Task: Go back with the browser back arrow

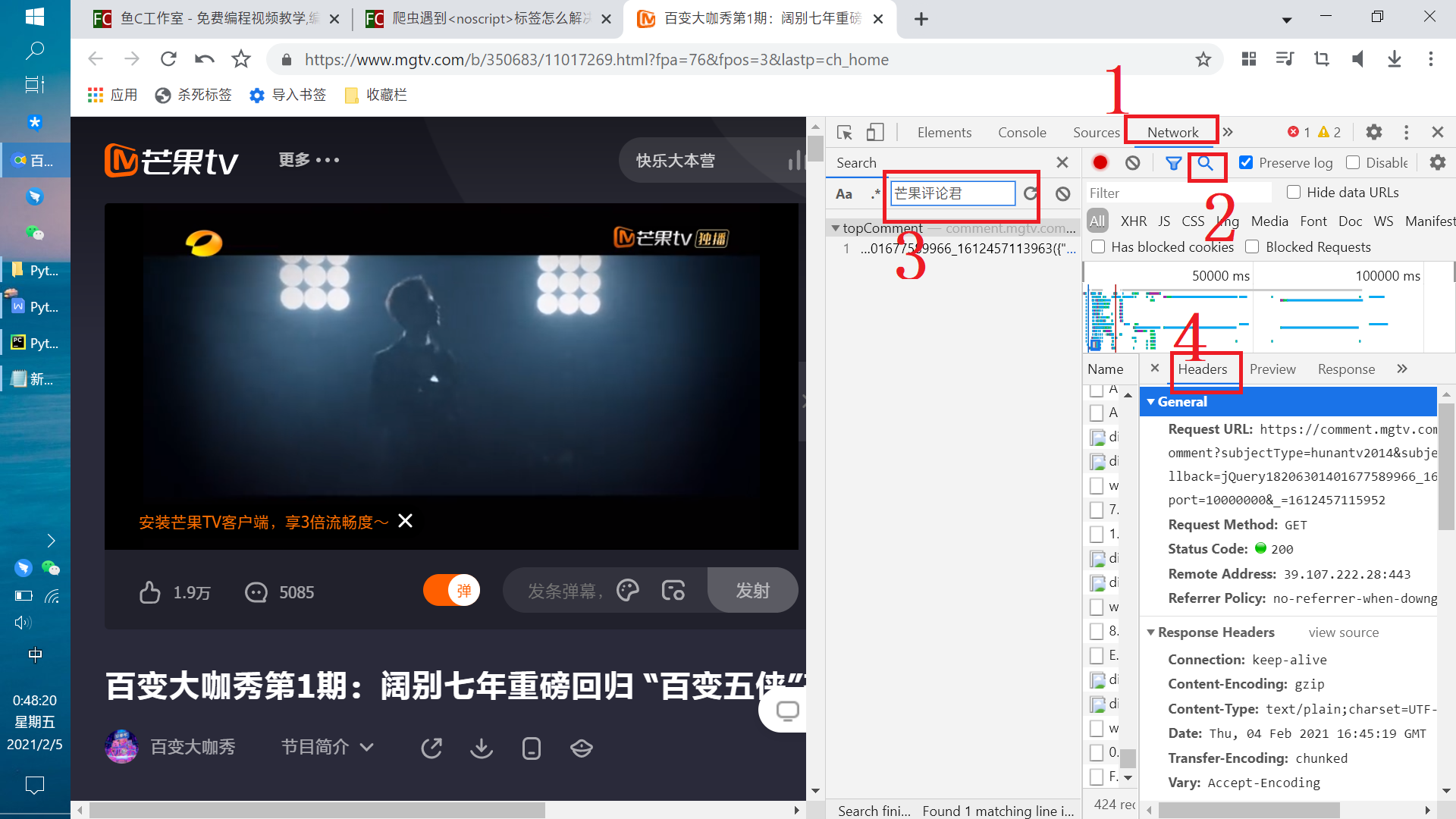Action: coord(96,59)
